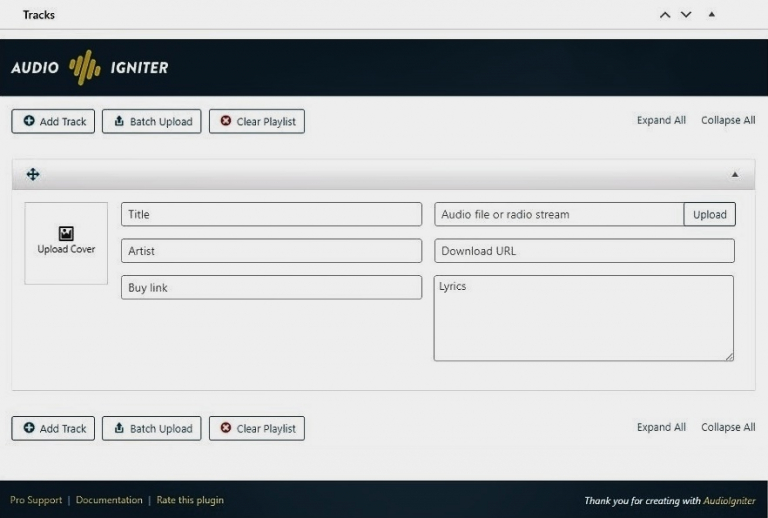Open the Documentation footer link
Image resolution: width=768 pixels, height=518 pixels.
click(109, 500)
